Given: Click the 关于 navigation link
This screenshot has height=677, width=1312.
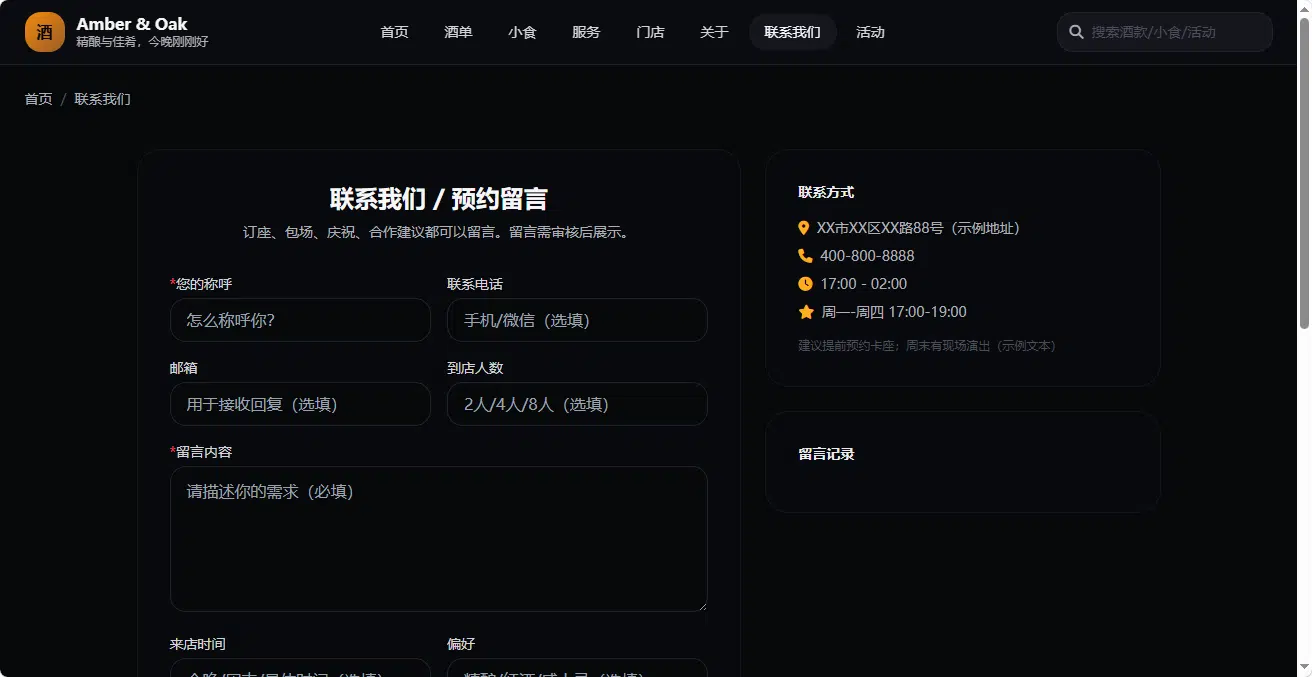Looking at the screenshot, I should pyautogui.click(x=714, y=32).
